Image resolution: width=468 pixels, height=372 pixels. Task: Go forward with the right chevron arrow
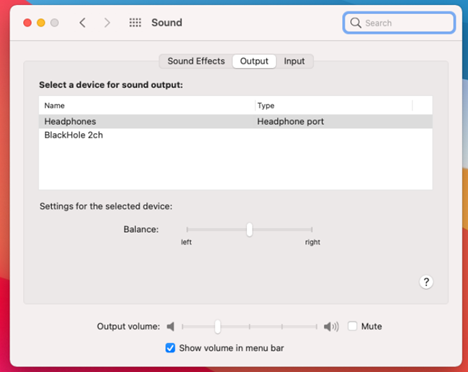[107, 23]
